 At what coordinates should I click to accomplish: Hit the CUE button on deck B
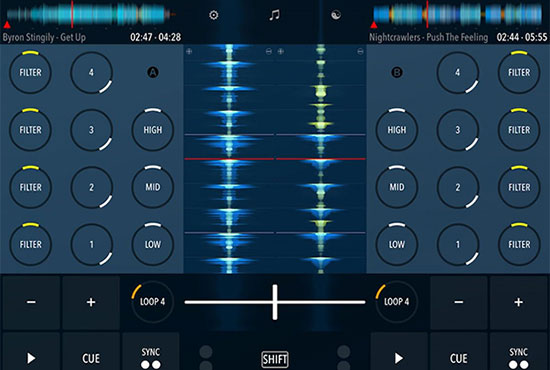[459, 352]
